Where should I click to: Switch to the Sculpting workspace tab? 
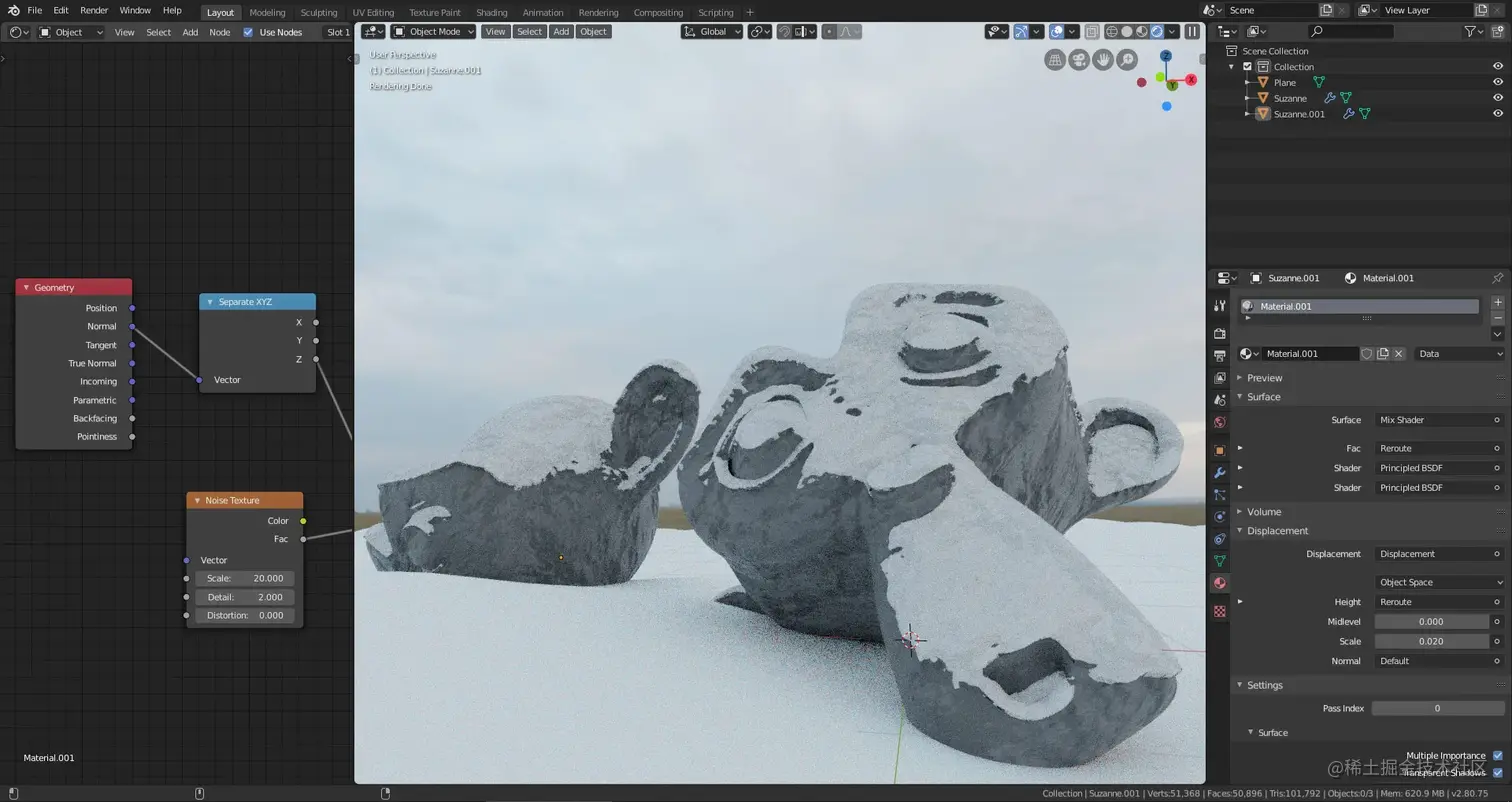point(319,13)
